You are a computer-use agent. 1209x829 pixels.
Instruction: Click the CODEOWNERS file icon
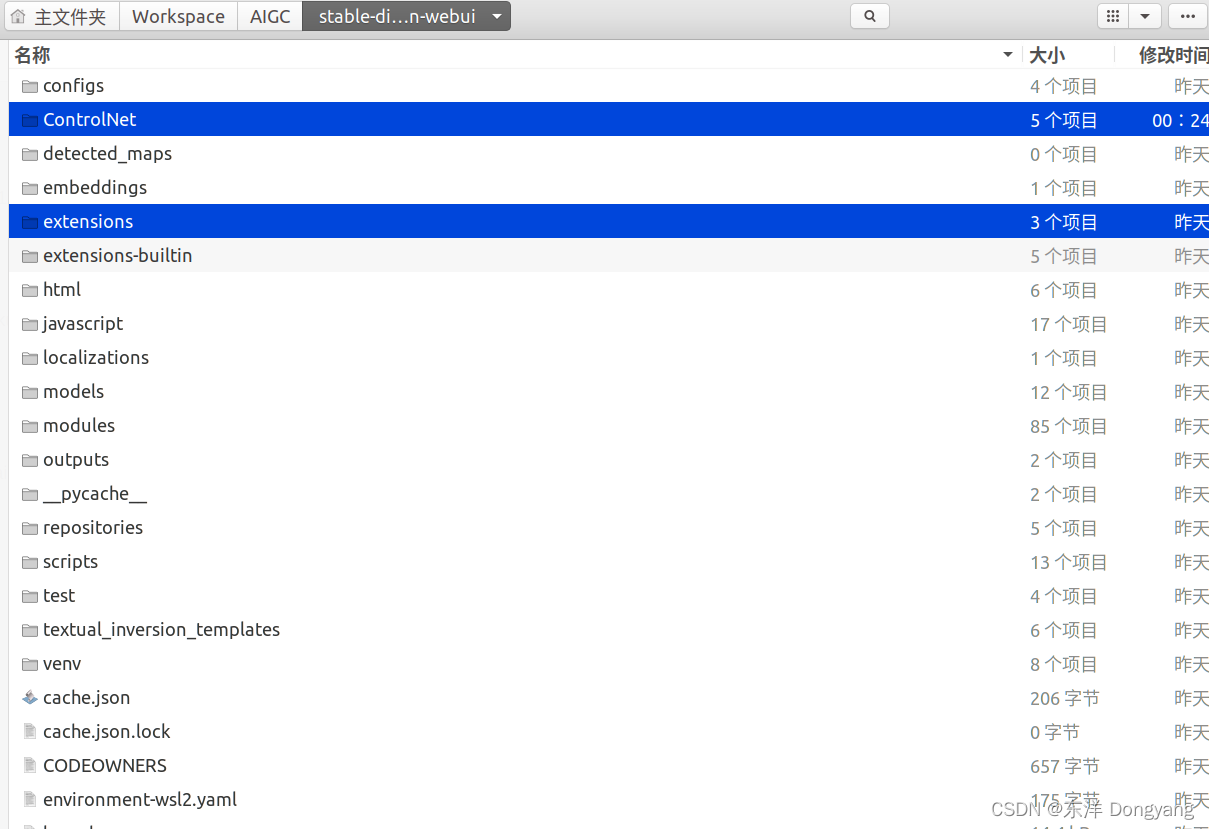click(x=30, y=766)
